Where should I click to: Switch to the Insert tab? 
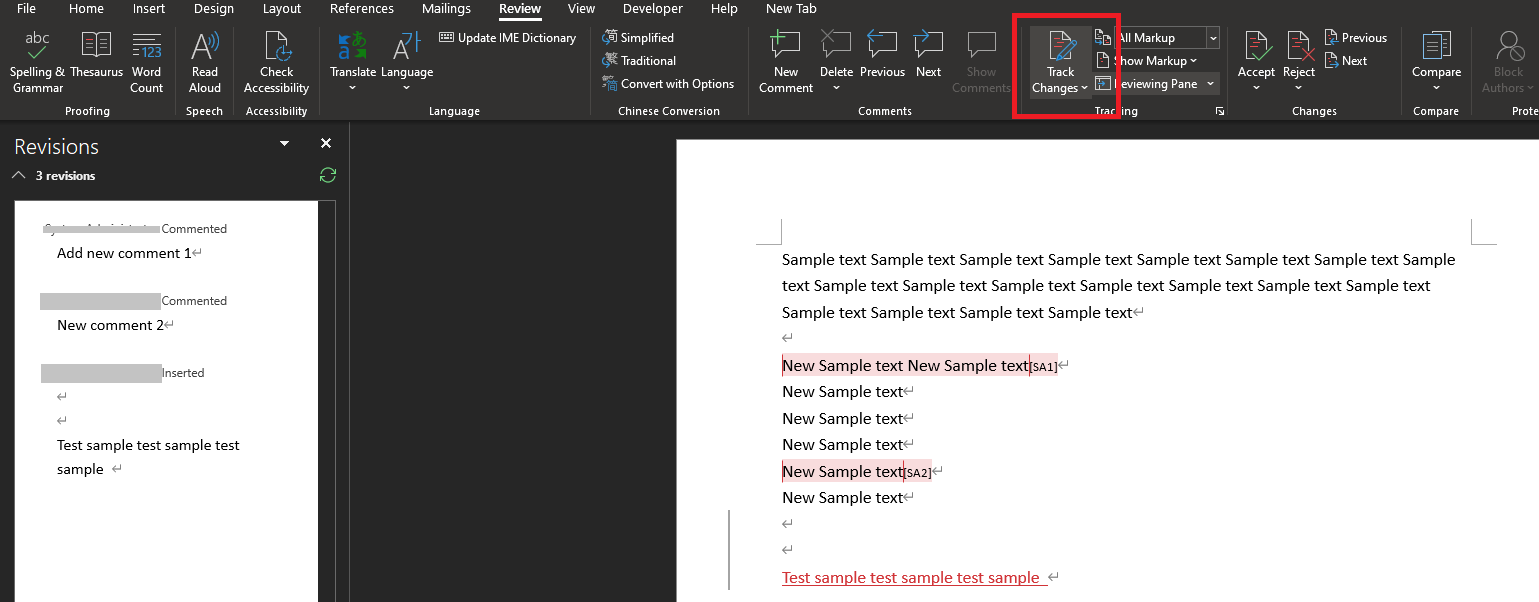point(149,9)
